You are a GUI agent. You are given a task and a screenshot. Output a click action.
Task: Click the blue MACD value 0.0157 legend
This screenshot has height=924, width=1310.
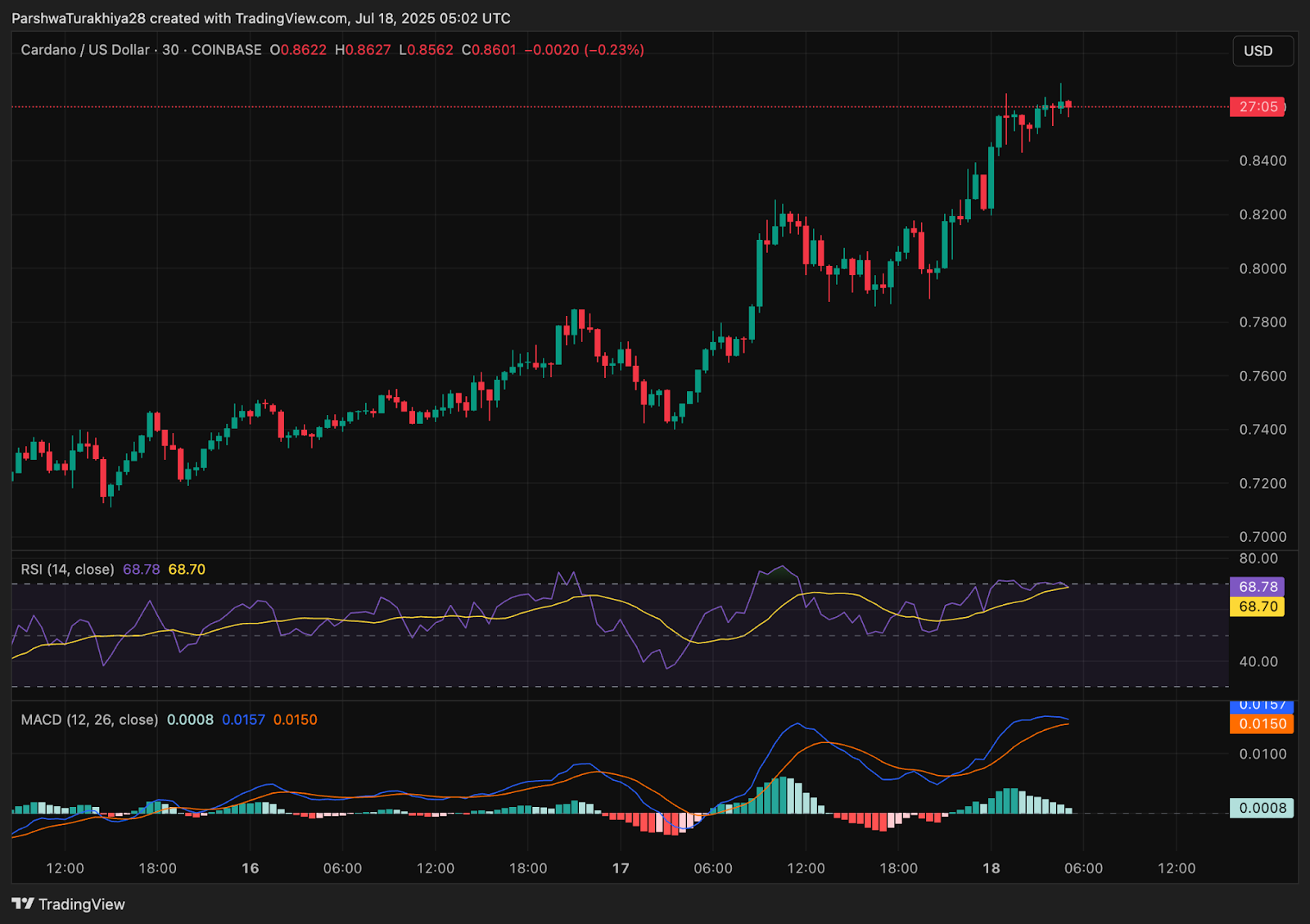(243, 719)
